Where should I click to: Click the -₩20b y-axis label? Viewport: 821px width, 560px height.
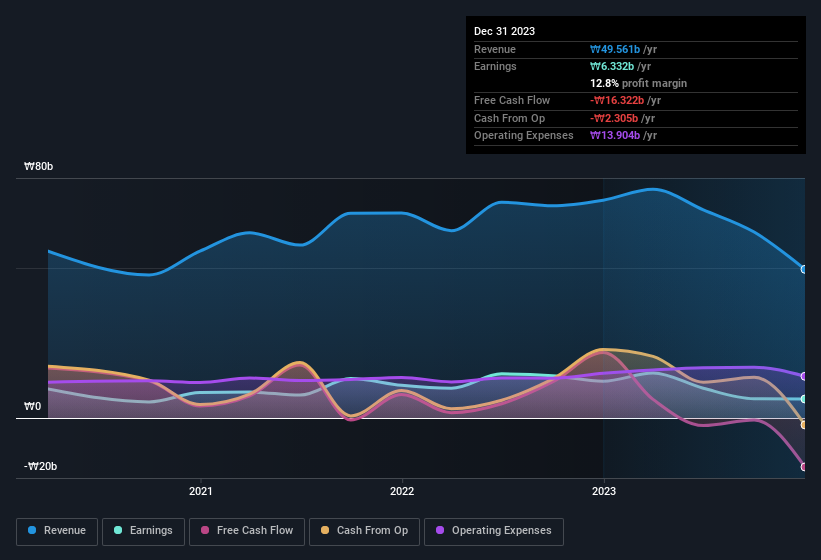coord(40,466)
